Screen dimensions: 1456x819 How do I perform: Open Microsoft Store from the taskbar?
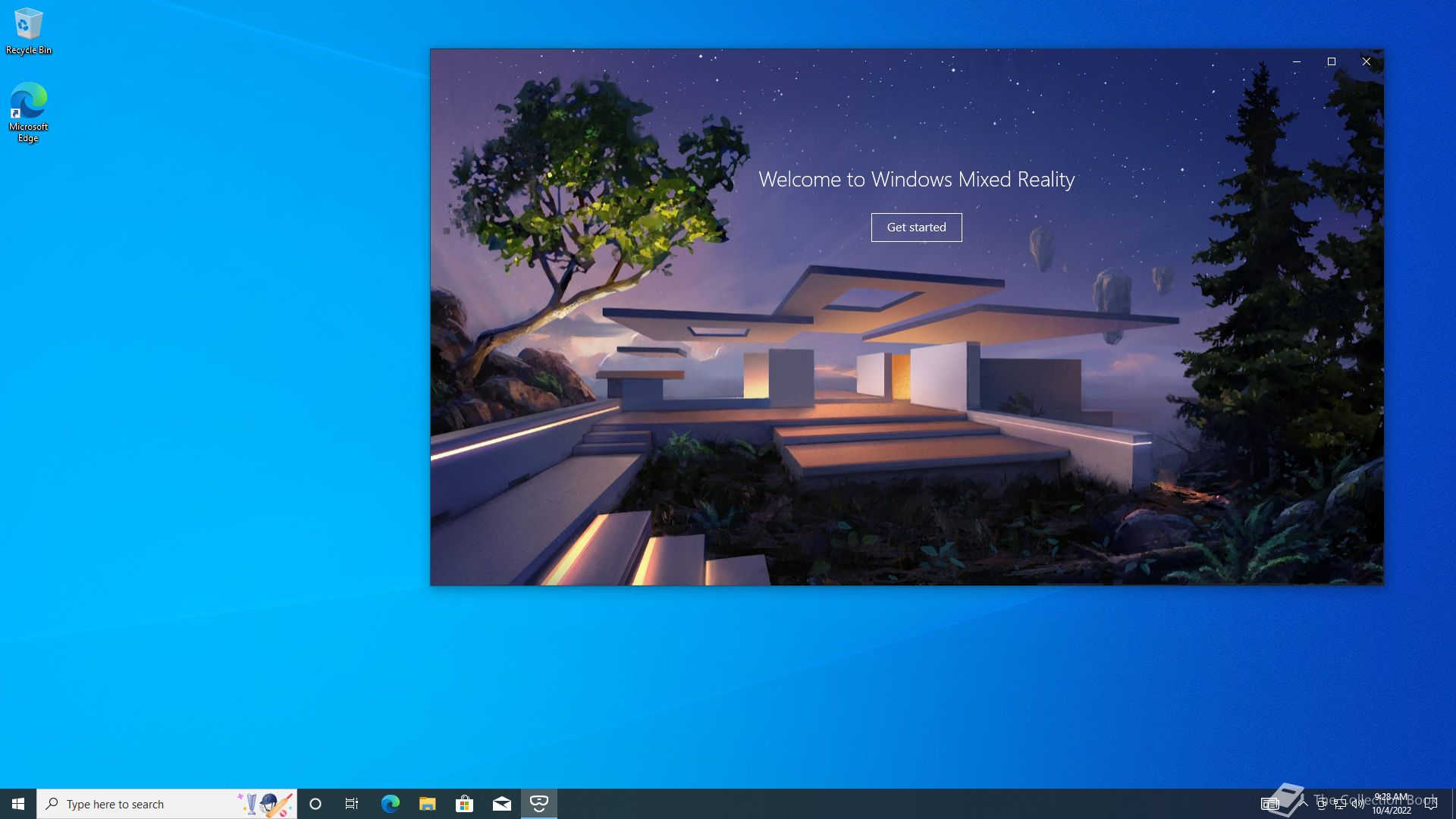coord(464,804)
